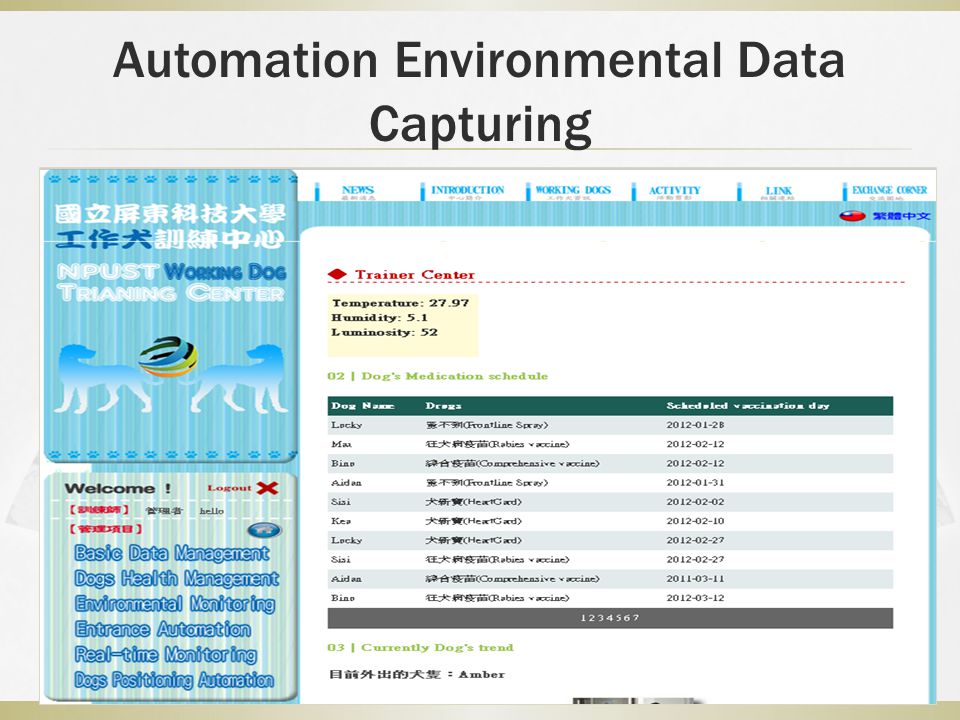Image resolution: width=960 pixels, height=720 pixels.
Task: Open Dogs Health Management
Action: [176, 579]
